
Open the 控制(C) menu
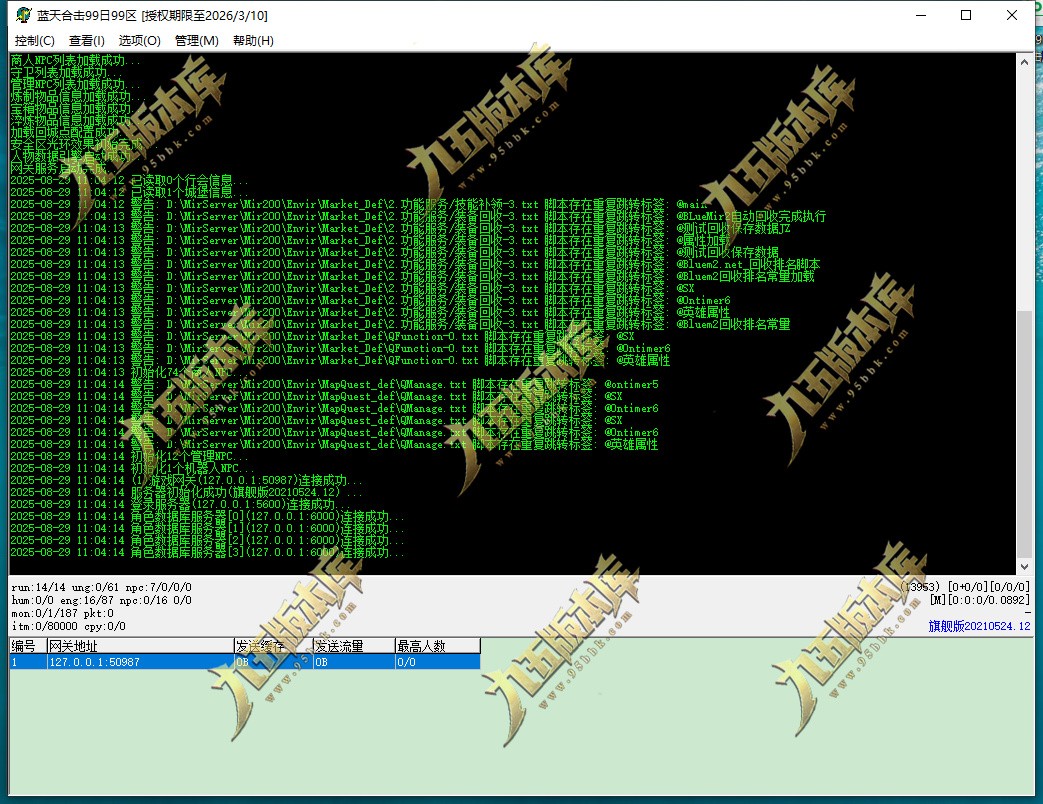35,41
